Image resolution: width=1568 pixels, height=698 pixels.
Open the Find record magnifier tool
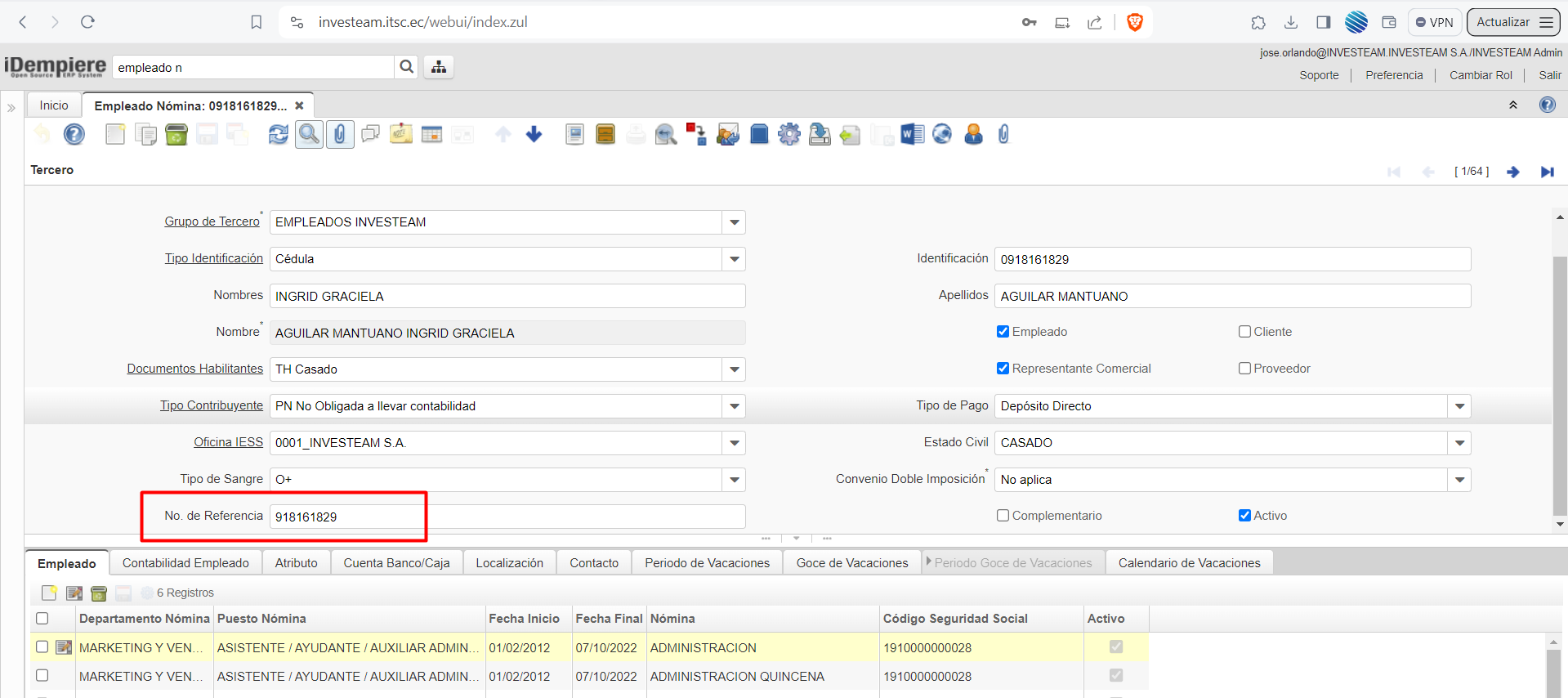pos(309,134)
